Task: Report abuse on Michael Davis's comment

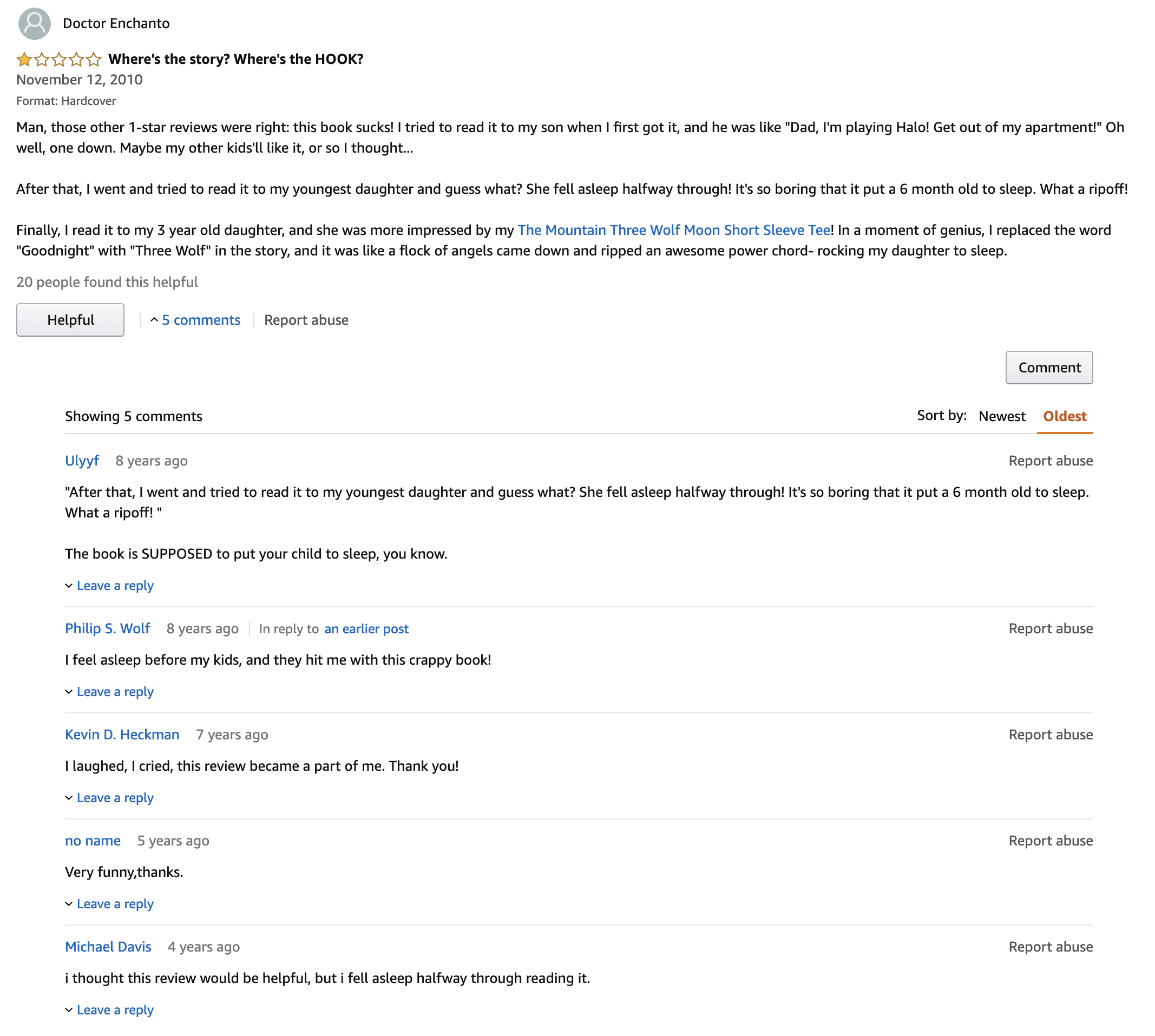Action: click(1050, 947)
